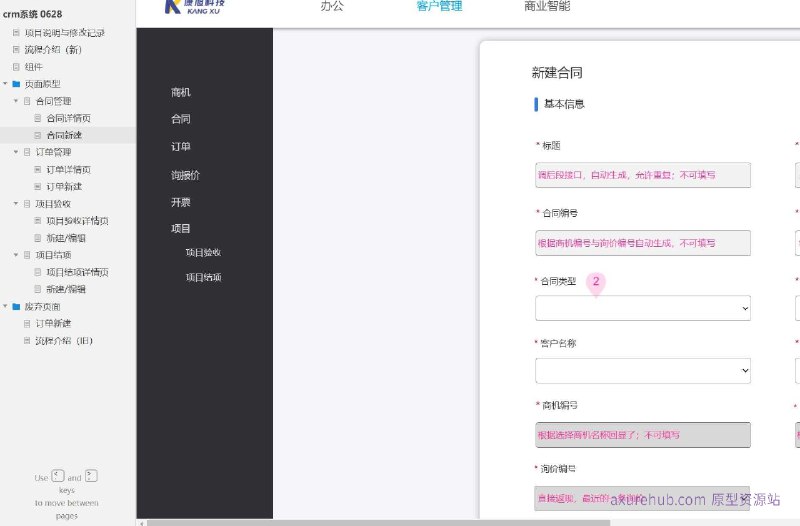Click the left arrow key icon hint
Screen dimensions: 800x526
[x=58, y=476]
